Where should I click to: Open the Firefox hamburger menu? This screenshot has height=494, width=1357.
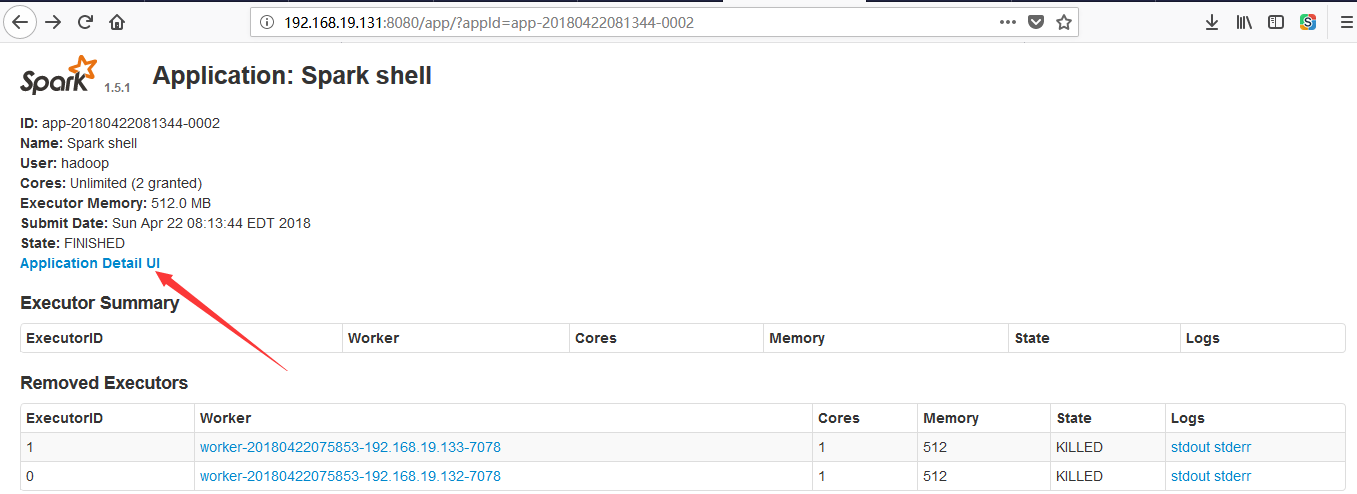tap(1345, 22)
